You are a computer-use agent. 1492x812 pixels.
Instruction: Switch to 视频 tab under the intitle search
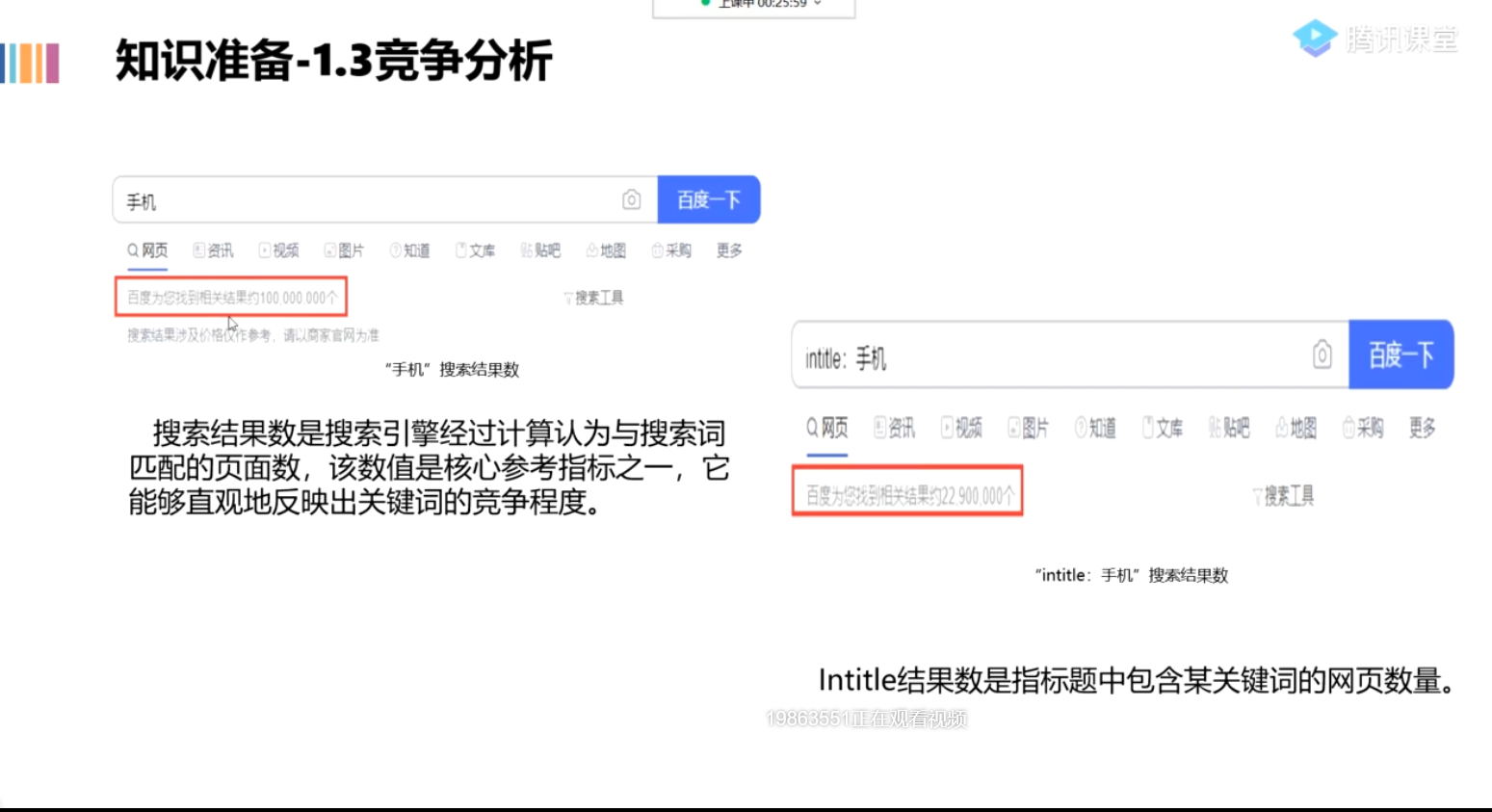[x=962, y=428]
